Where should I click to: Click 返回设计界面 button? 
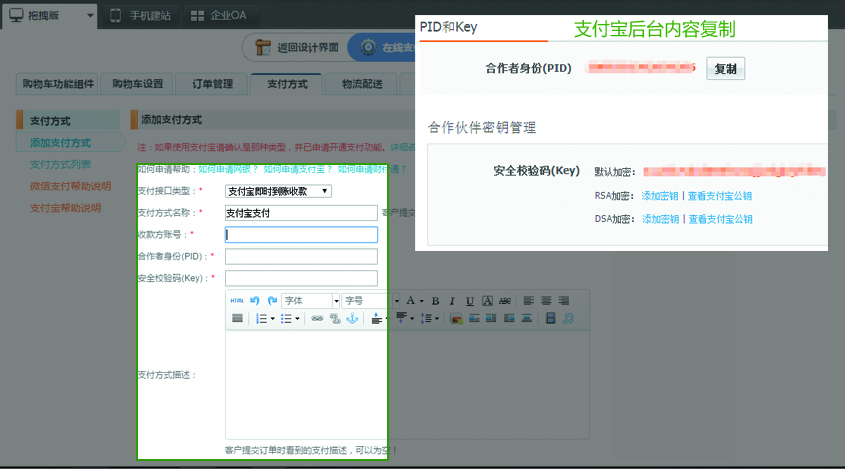[295, 47]
